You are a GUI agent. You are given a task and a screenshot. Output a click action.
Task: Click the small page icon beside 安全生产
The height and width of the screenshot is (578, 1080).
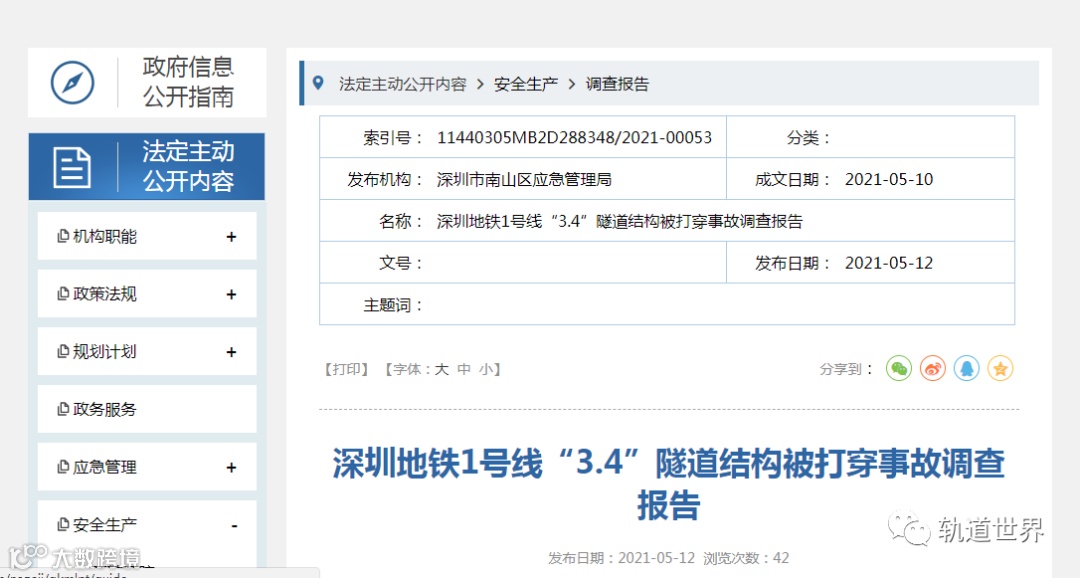click(63, 525)
